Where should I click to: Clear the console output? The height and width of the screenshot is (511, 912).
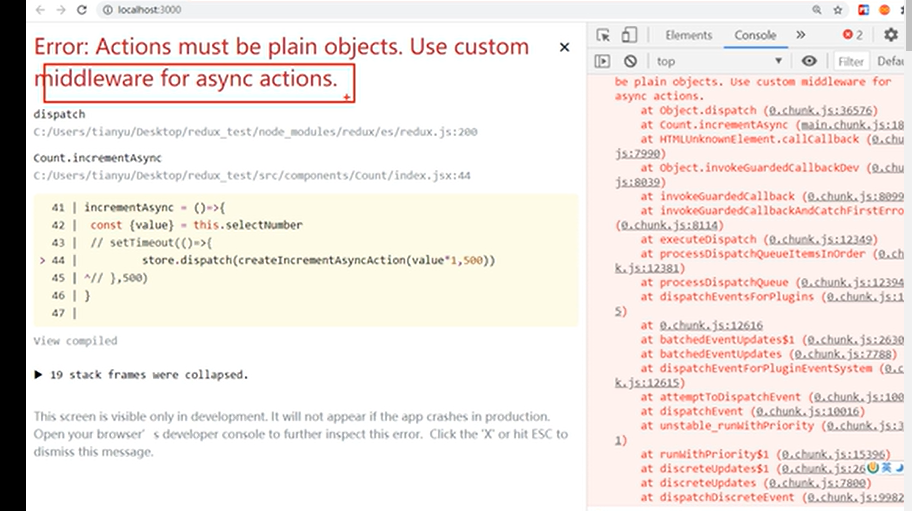click(630, 61)
